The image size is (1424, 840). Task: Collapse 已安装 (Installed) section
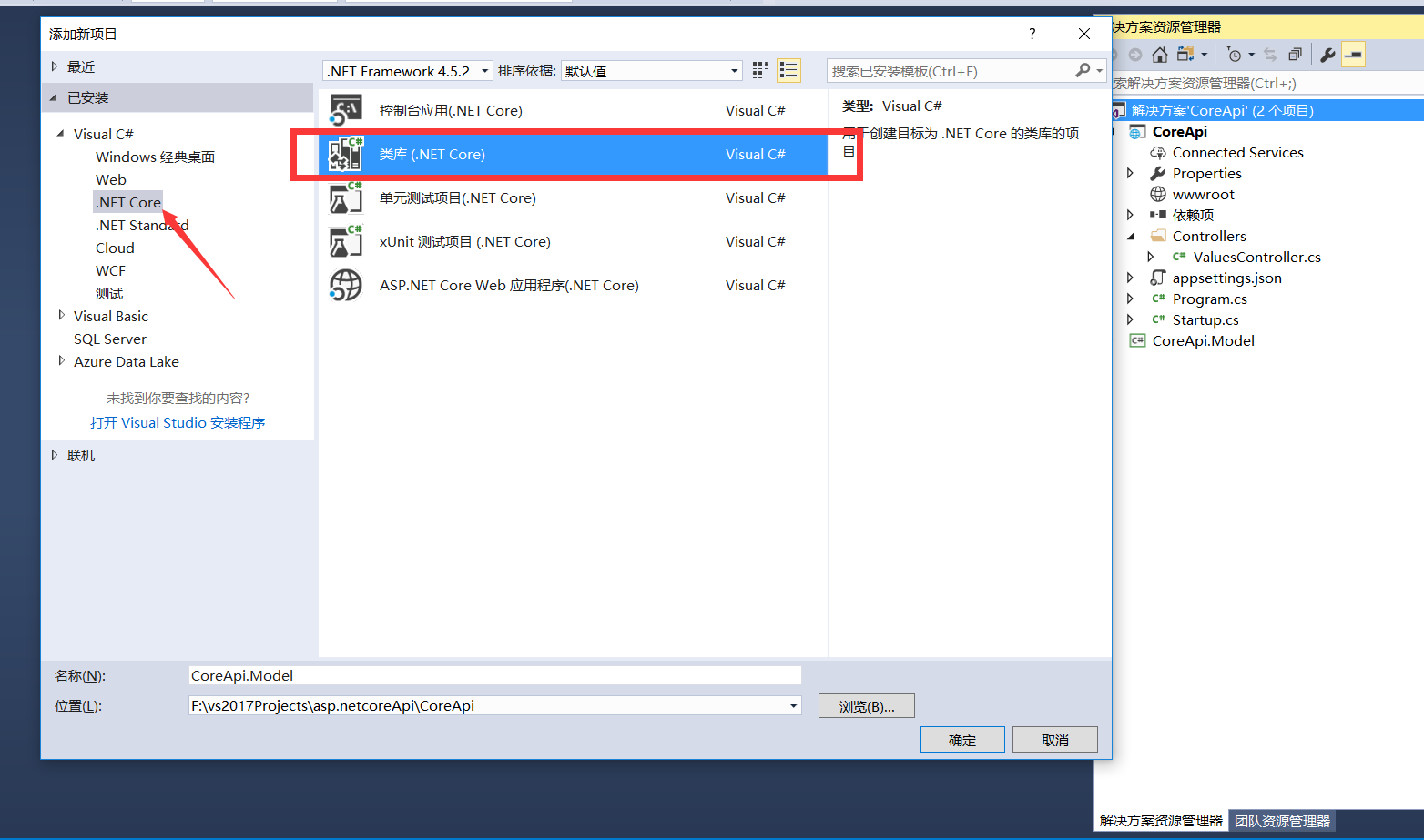point(54,97)
